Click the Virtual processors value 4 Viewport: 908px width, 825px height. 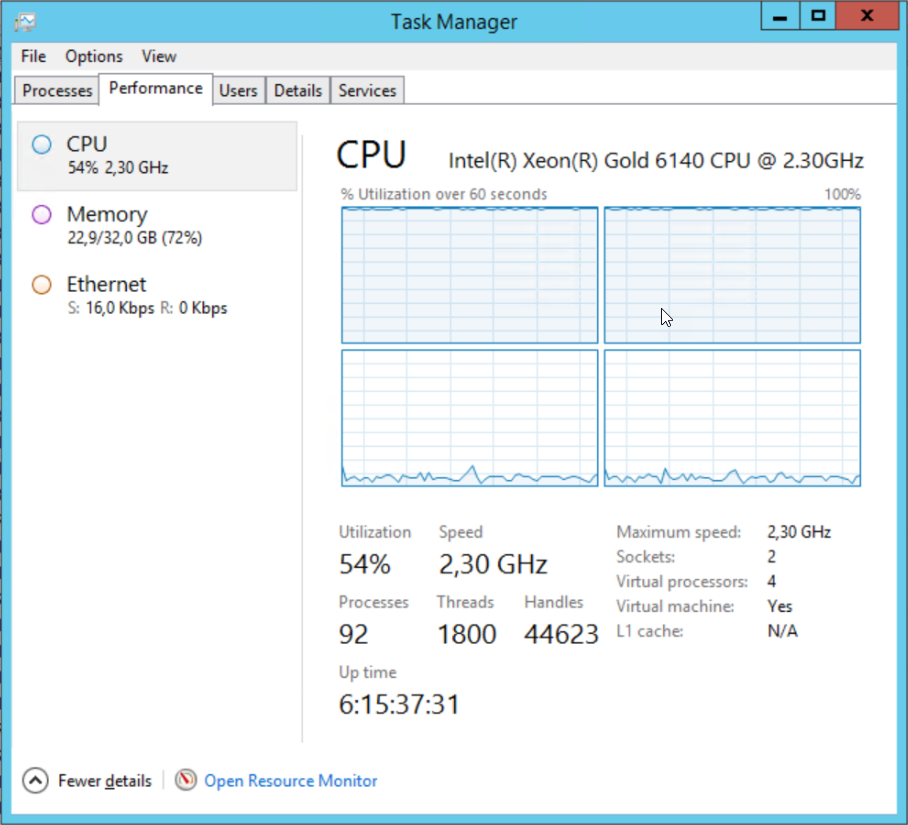pyautogui.click(x=771, y=581)
